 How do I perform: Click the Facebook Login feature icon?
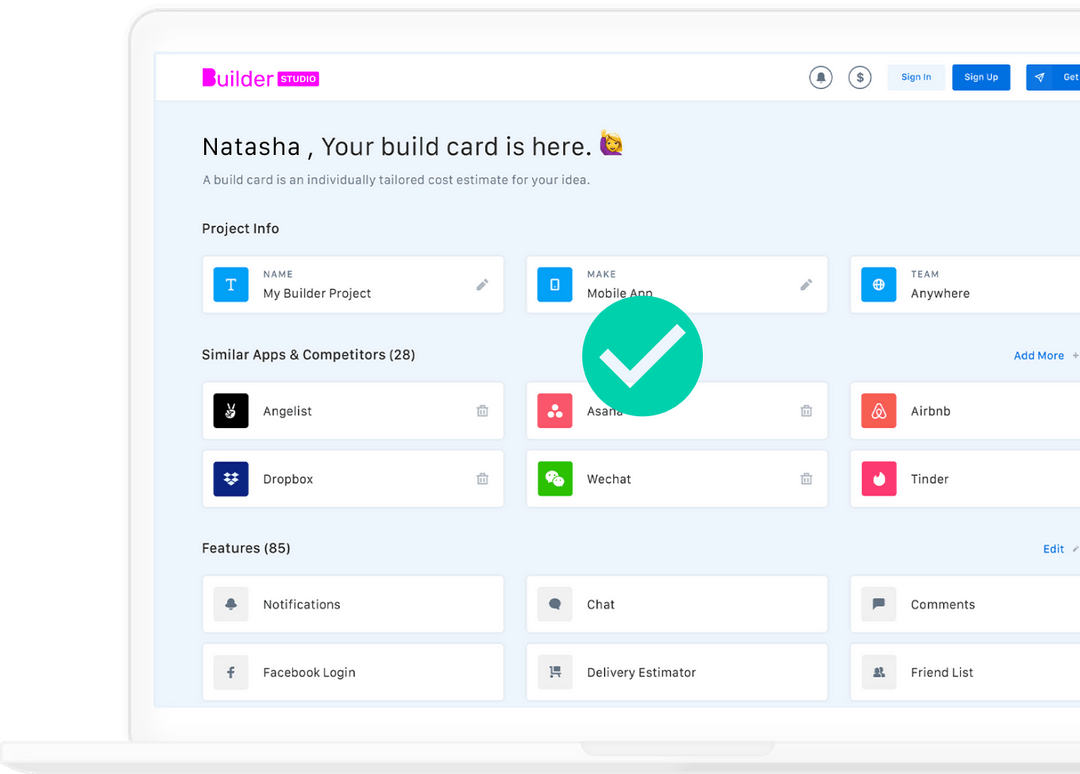point(231,672)
